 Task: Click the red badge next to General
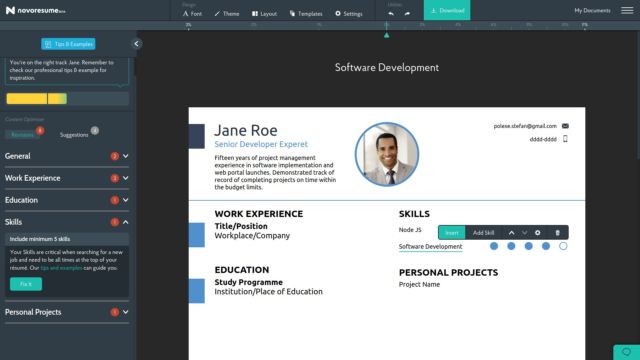(x=115, y=156)
